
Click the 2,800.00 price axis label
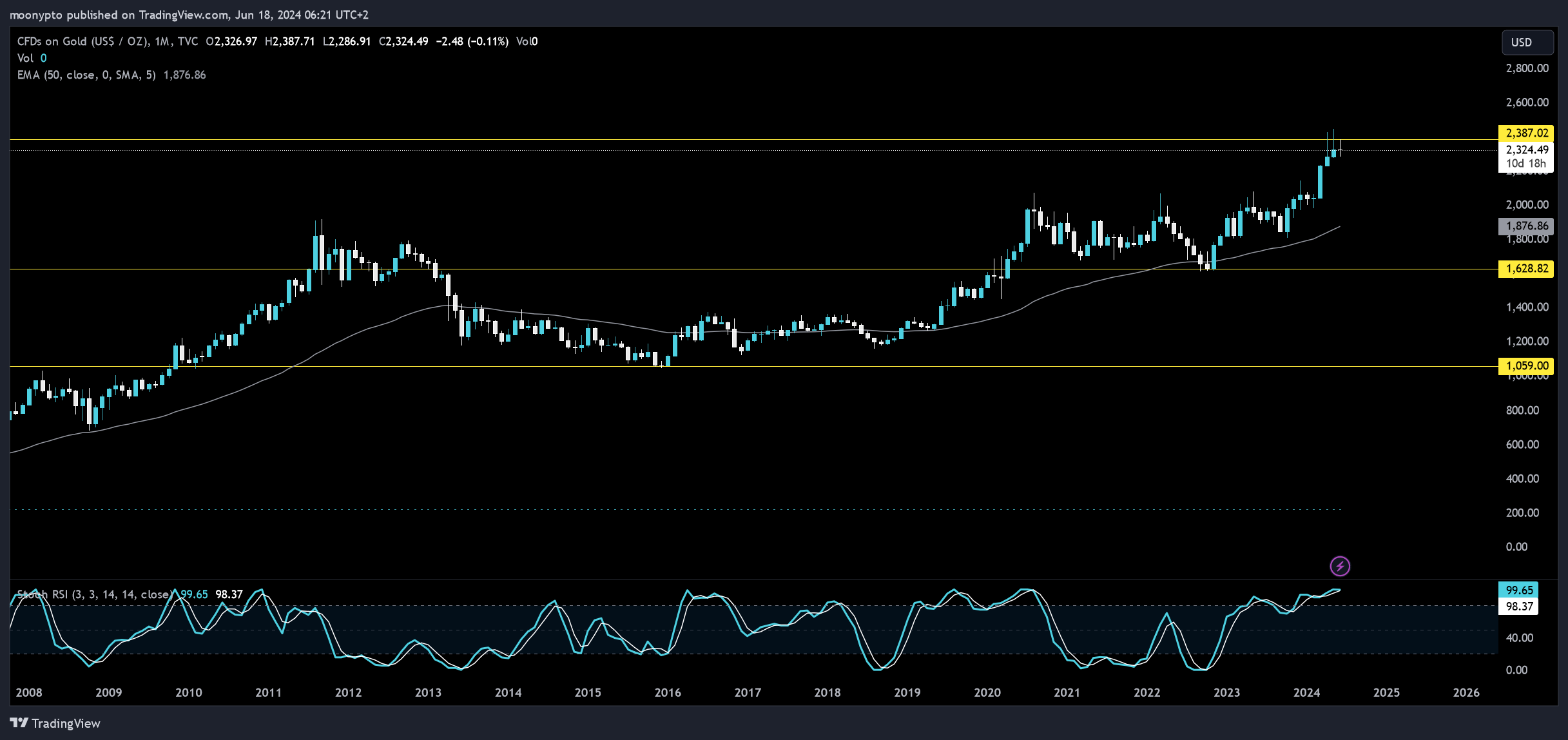pos(1527,68)
